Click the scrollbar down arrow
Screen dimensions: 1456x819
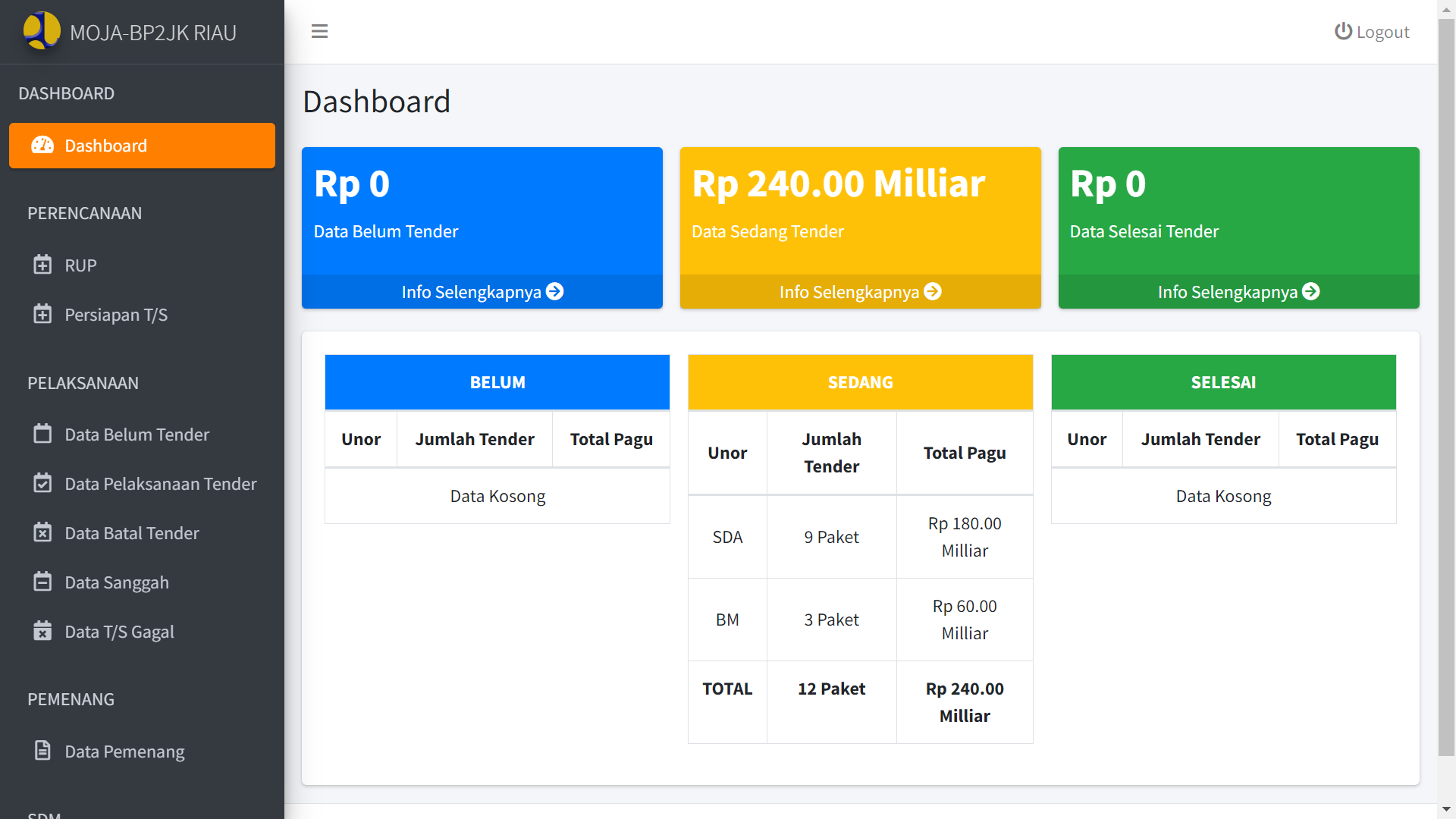click(x=1446, y=810)
